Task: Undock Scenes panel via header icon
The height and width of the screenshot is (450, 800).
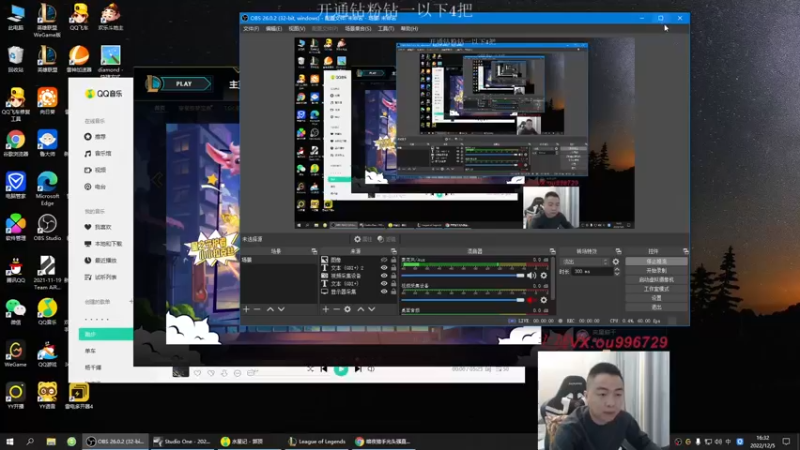Action: pyautogui.click(x=314, y=251)
